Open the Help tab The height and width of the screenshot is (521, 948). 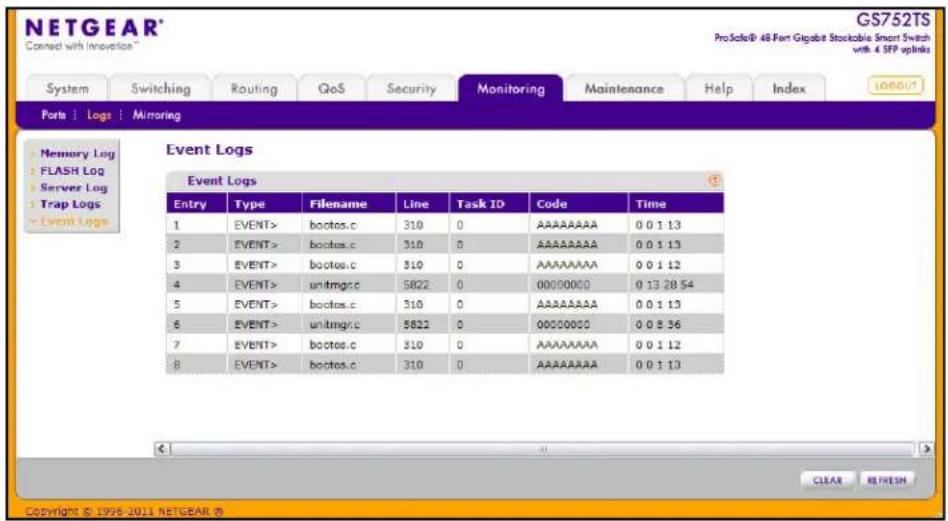(719, 89)
